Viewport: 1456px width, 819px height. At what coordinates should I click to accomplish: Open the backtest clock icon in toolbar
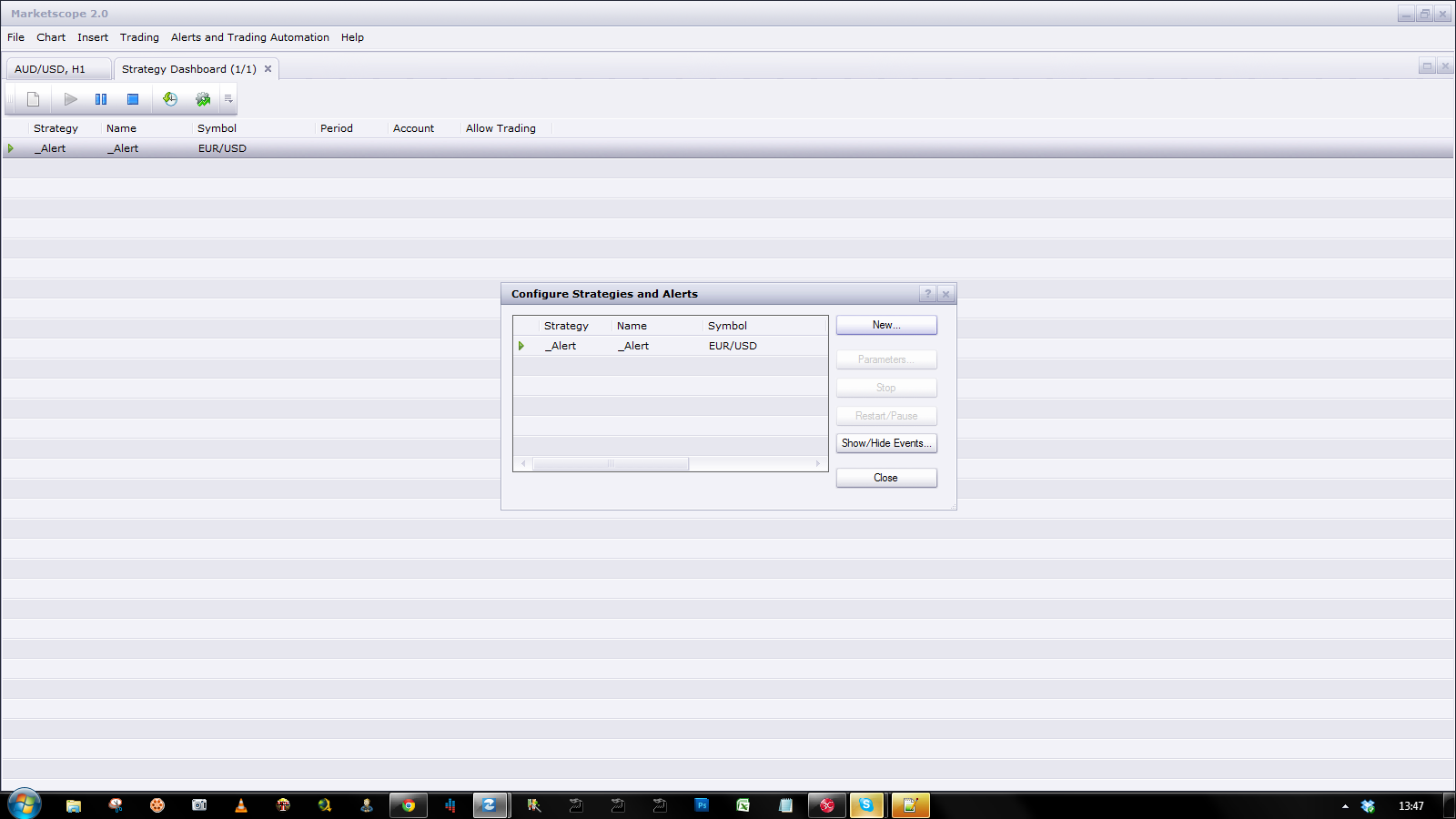tap(170, 99)
